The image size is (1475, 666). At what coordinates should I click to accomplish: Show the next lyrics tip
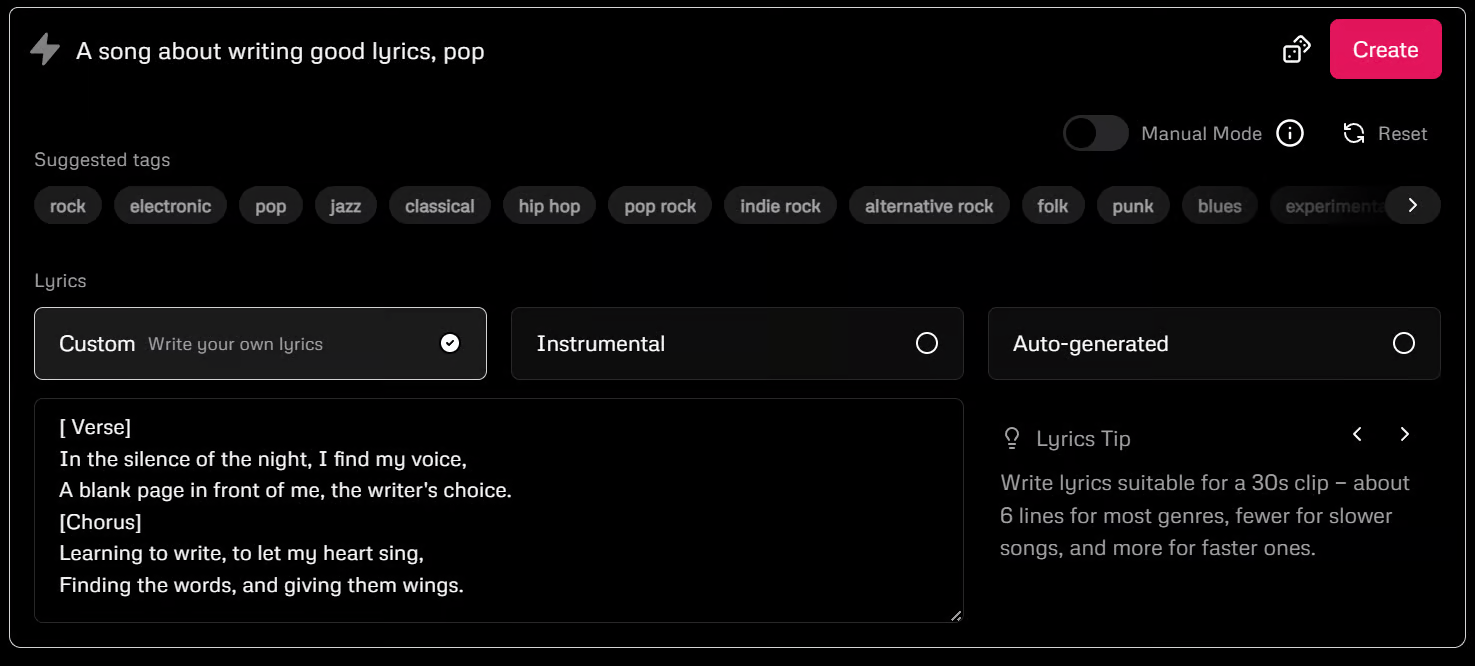click(x=1404, y=434)
